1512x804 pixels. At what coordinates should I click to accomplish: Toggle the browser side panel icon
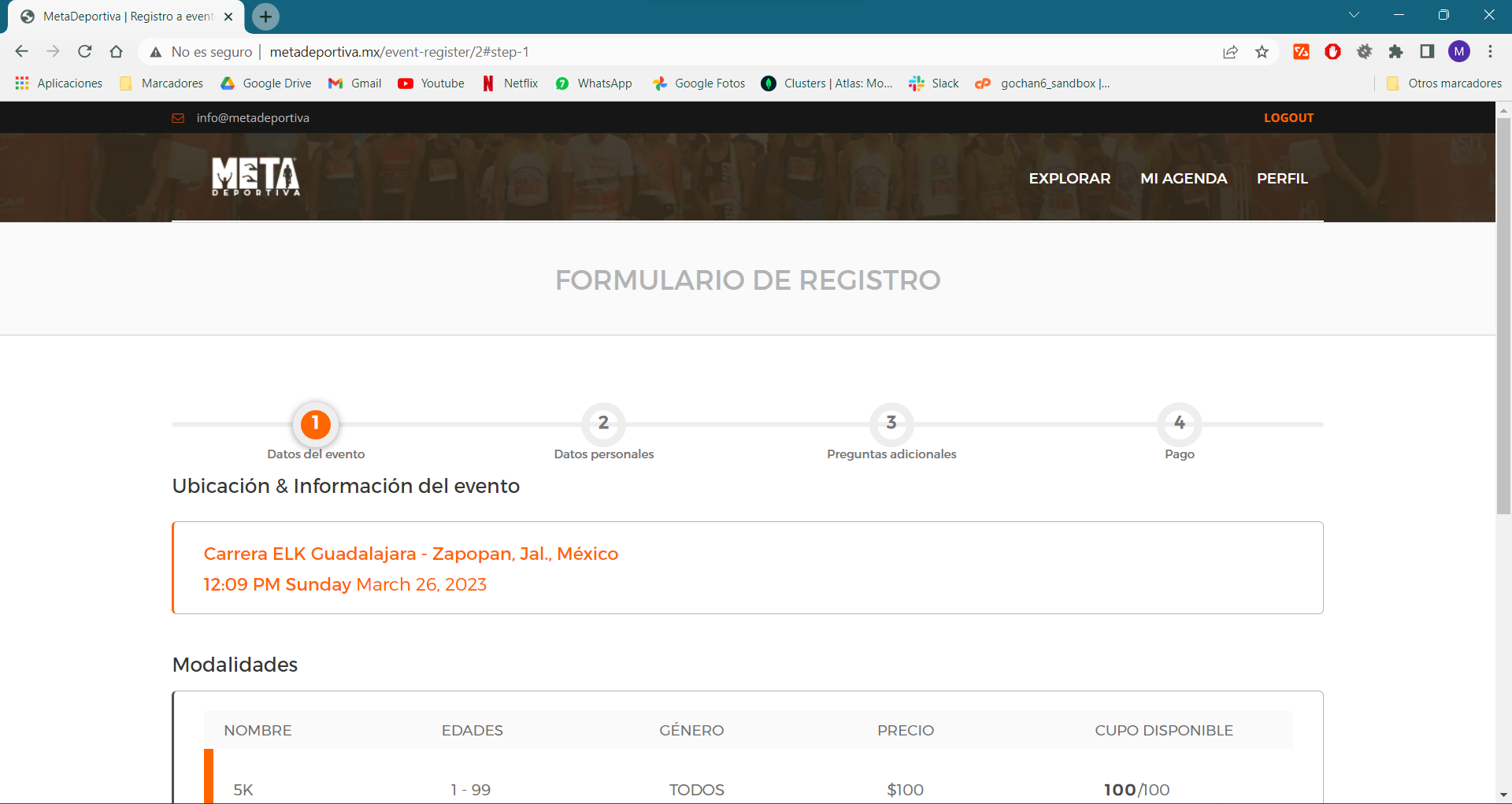click(x=1427, y=52)
